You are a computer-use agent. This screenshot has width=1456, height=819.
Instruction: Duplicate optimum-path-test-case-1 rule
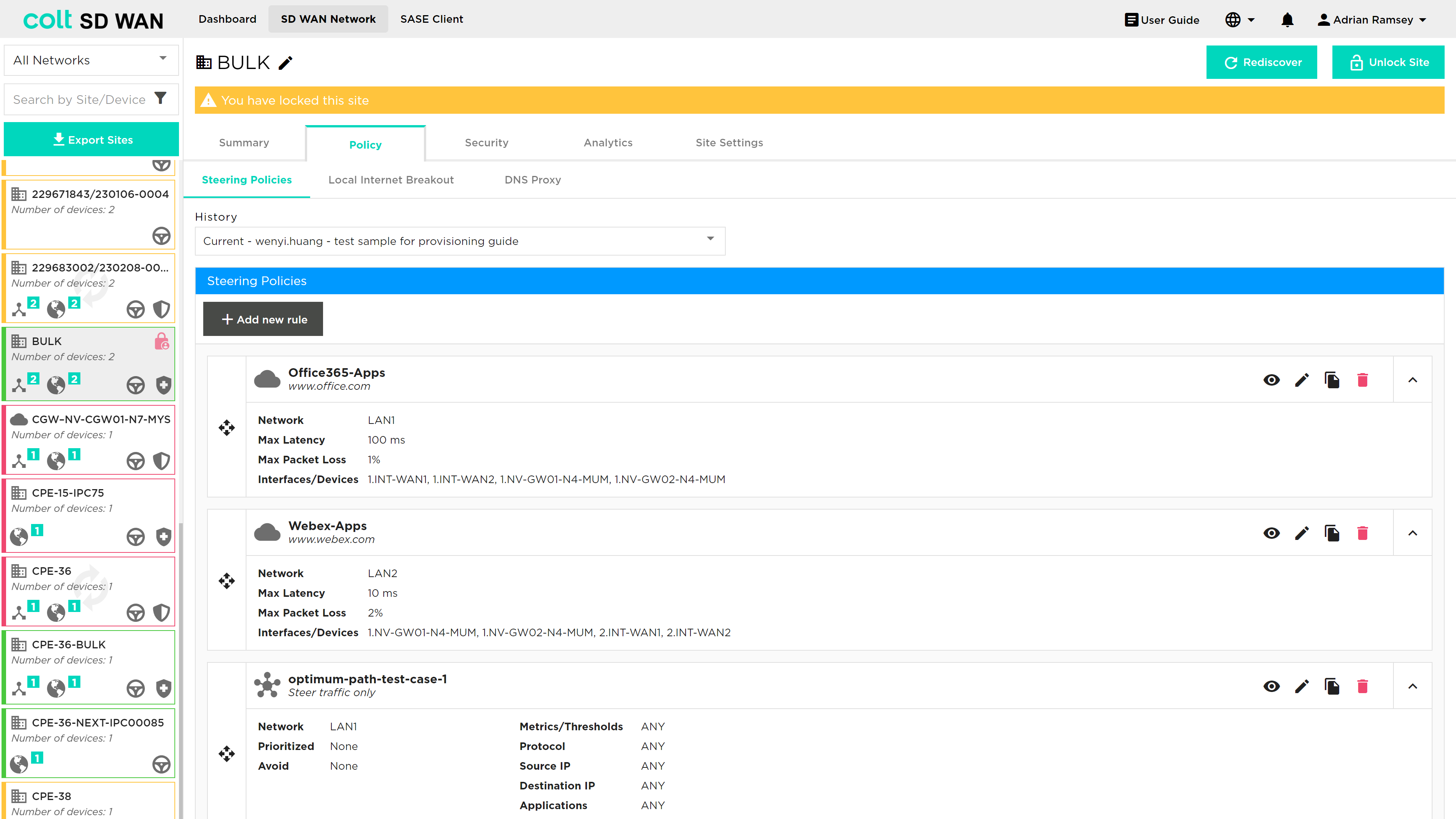(1332, 686)
